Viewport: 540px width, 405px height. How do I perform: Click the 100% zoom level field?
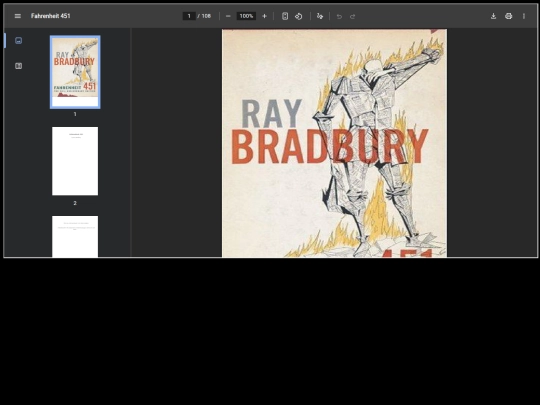[246, 16]
